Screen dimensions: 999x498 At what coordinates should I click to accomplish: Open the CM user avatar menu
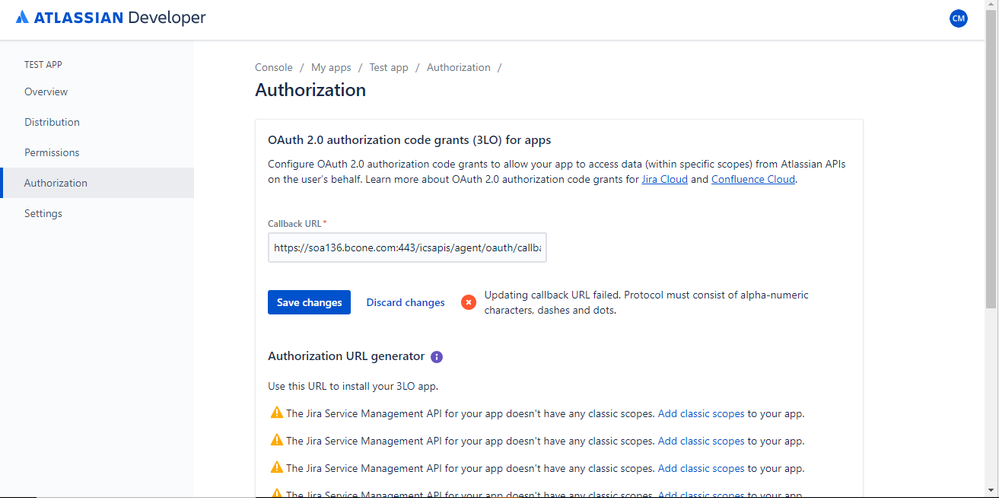tap(958, 18)
